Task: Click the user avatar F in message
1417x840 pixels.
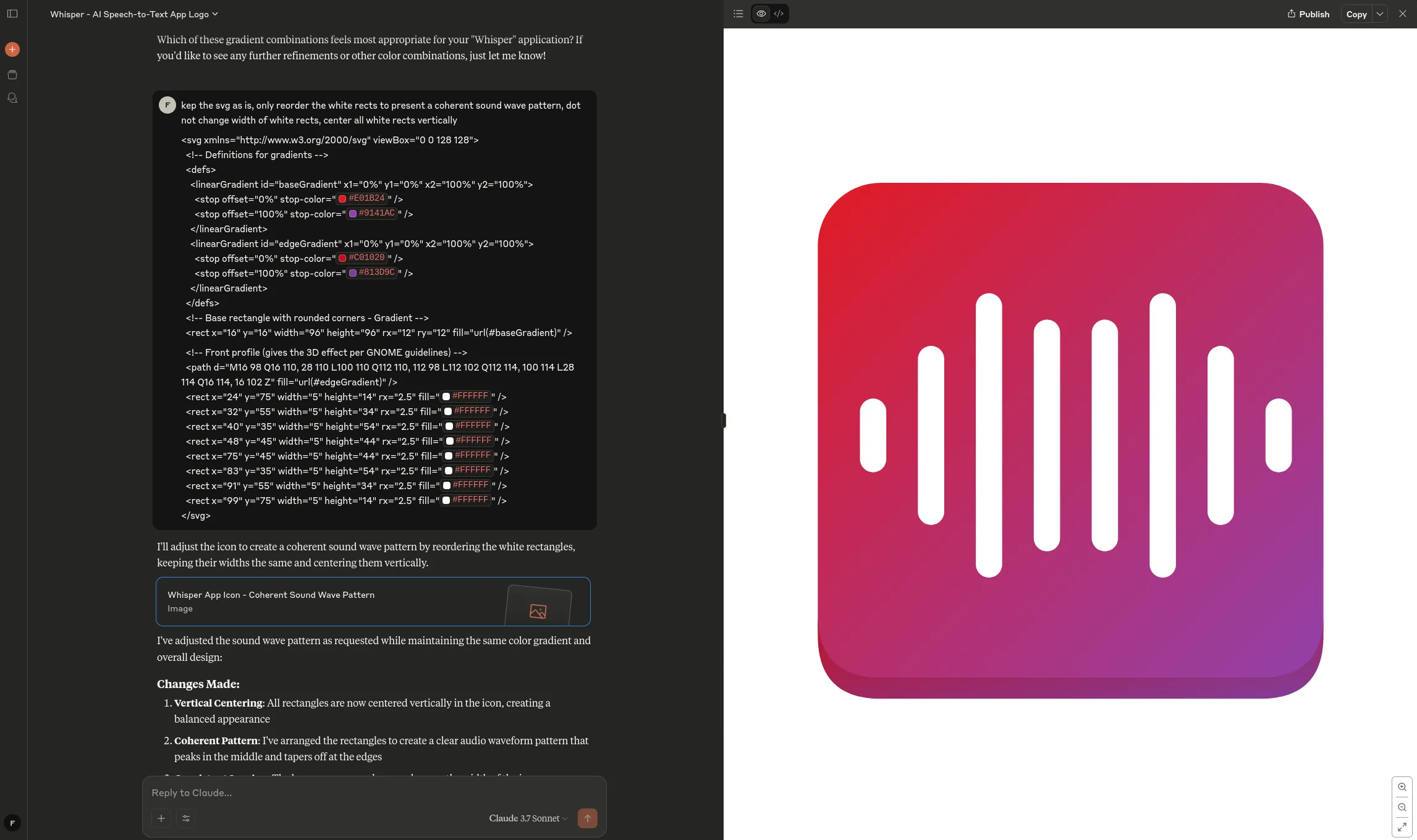Action: (x=167, y=105)
